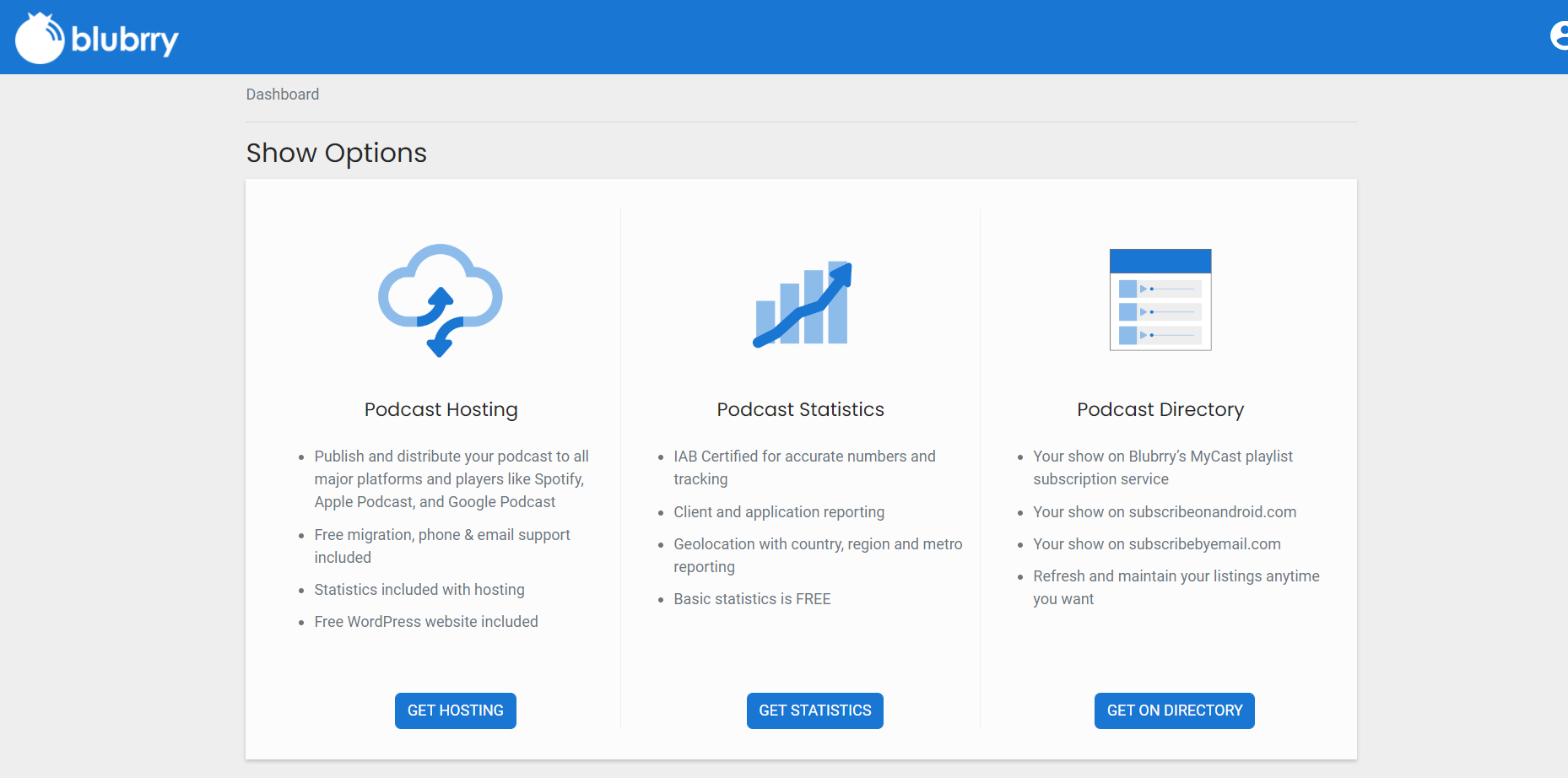This screenshot has width=1568, height=778.
Task: Click the Blubrry logo in the header
Action: [x=97, y=38]
